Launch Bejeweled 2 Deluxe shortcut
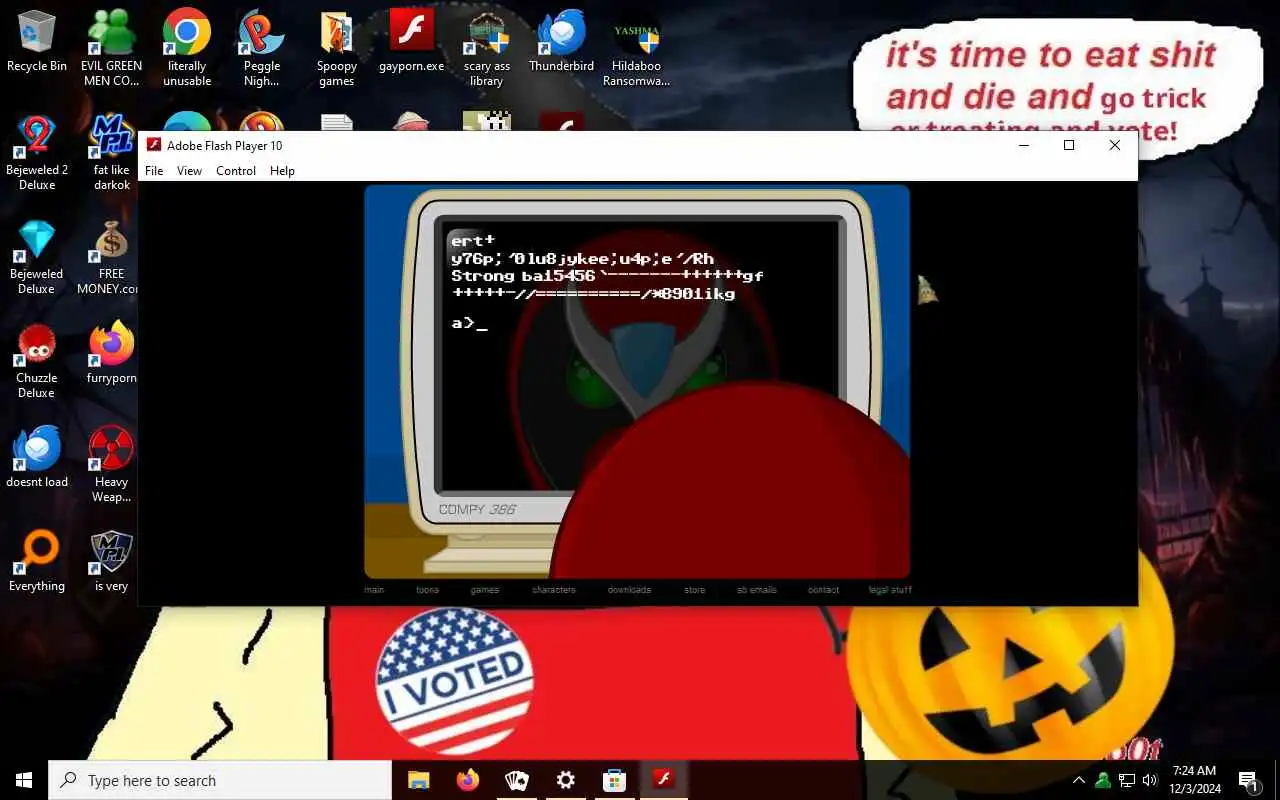 click(x=37, y=152)
